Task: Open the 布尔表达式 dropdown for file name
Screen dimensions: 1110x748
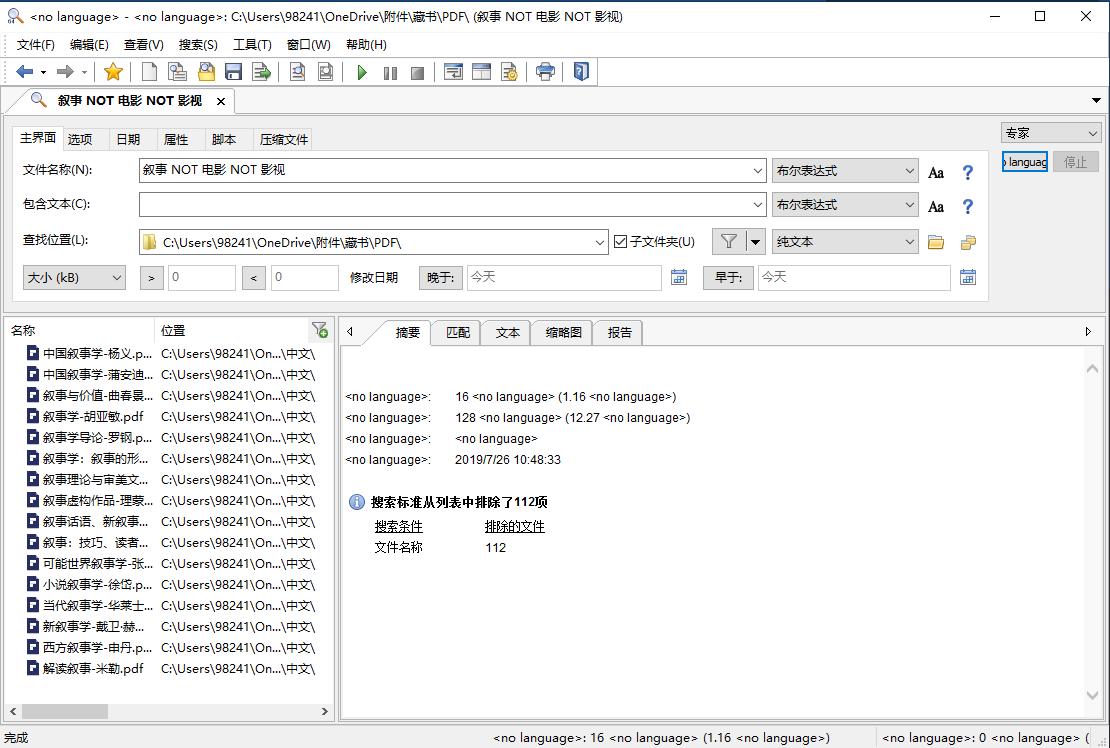Action: [x=844, y=171]
